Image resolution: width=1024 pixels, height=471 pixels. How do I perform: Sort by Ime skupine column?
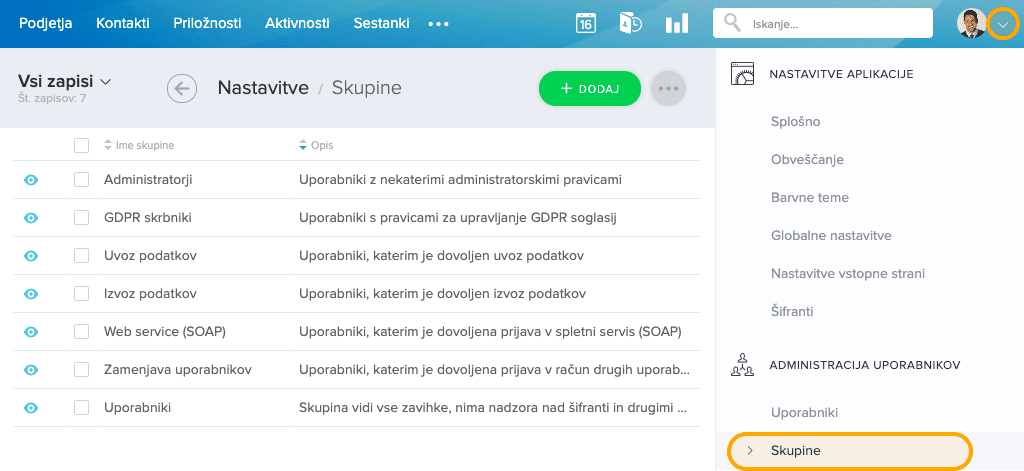[x=139, y=145]
